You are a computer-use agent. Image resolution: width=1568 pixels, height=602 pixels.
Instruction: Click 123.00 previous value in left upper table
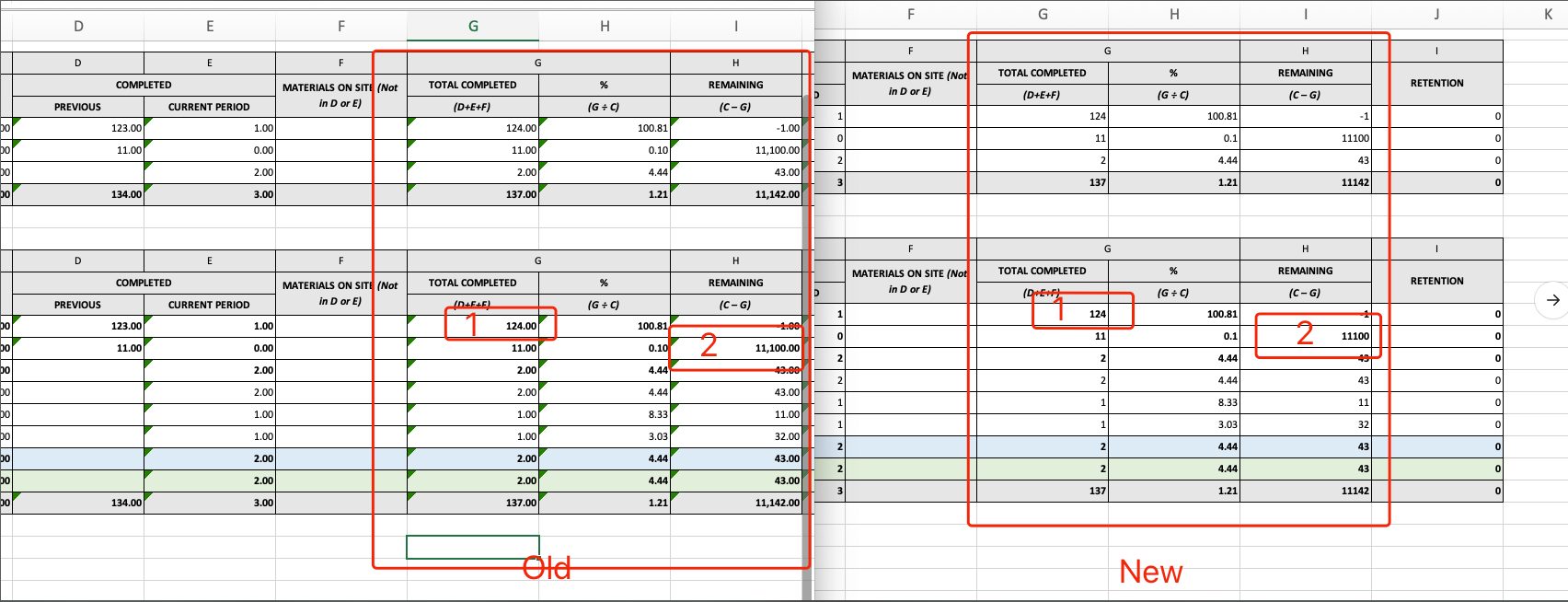(78, 128)
